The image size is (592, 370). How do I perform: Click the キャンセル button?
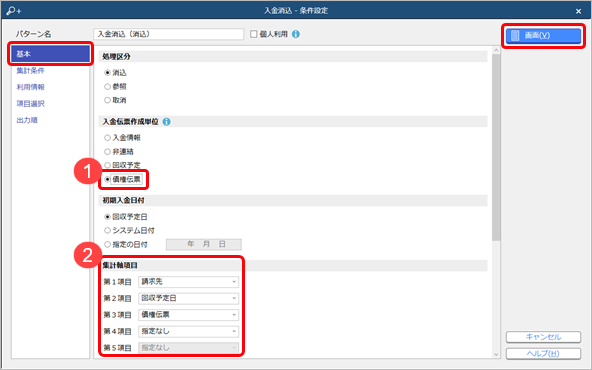tap(543, 337)
